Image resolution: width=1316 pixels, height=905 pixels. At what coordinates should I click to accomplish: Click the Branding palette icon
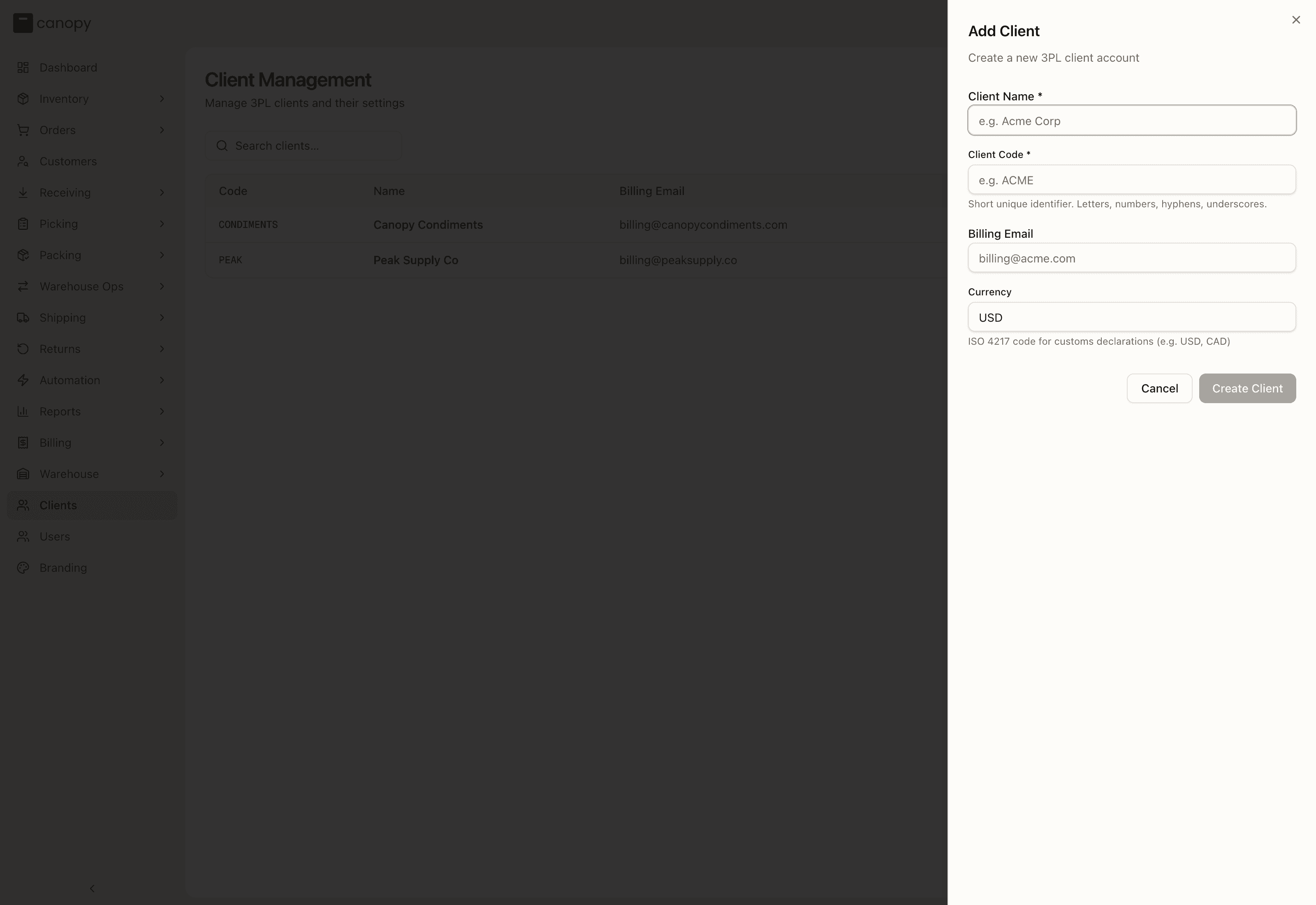[23, 567]
